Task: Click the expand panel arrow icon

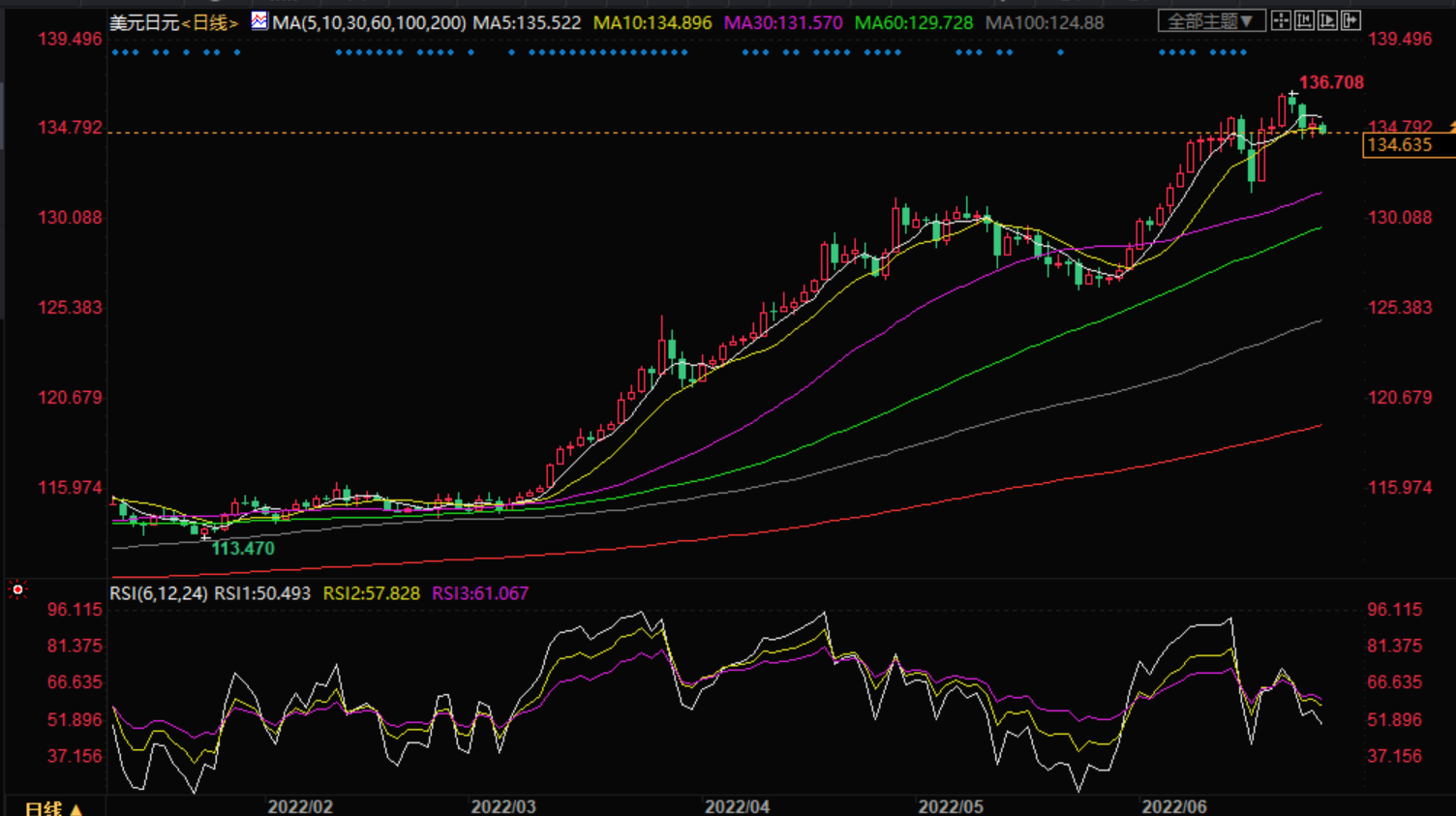Action: click(x=1351, y=20)
